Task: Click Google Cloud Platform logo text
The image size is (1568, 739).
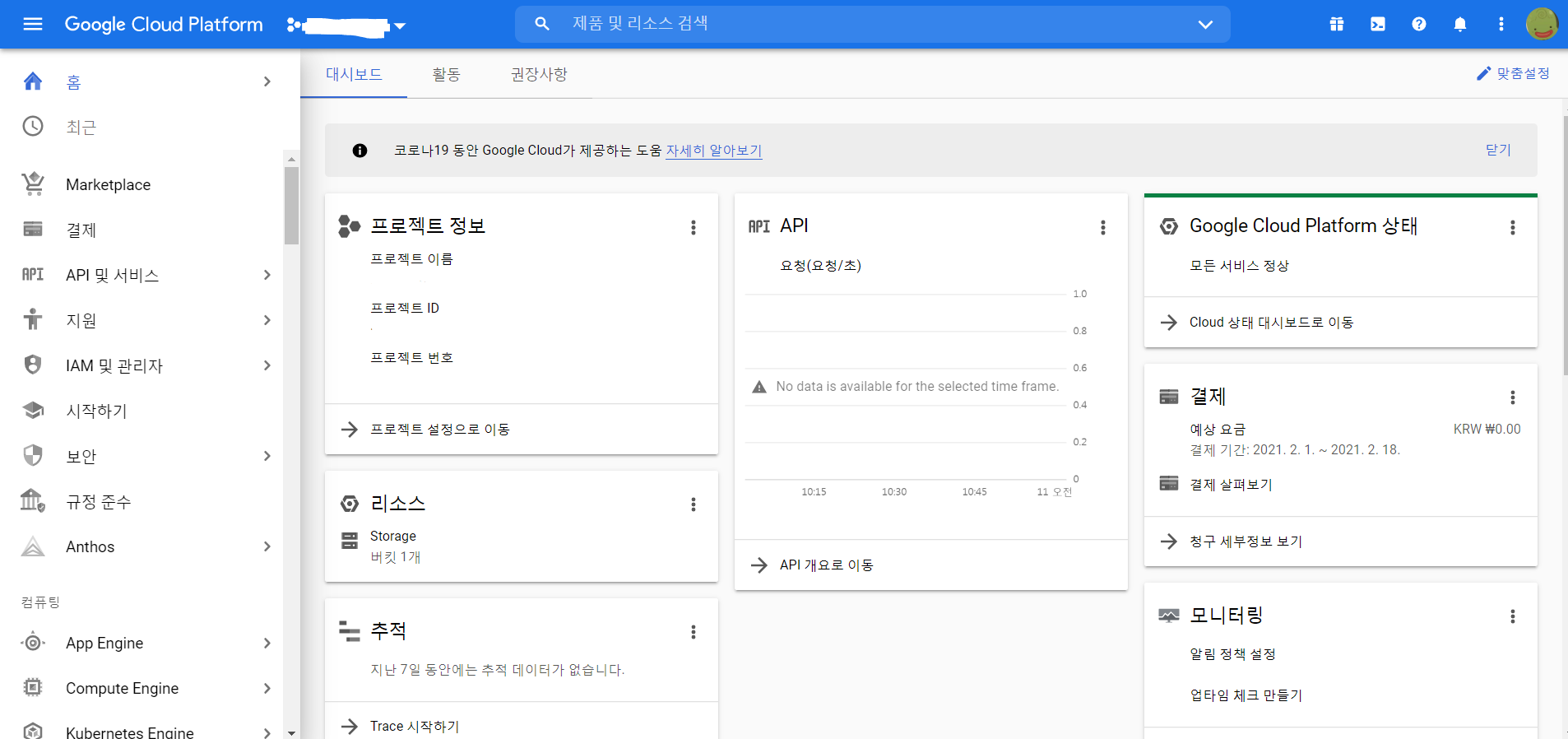Action: click(164, 25)
